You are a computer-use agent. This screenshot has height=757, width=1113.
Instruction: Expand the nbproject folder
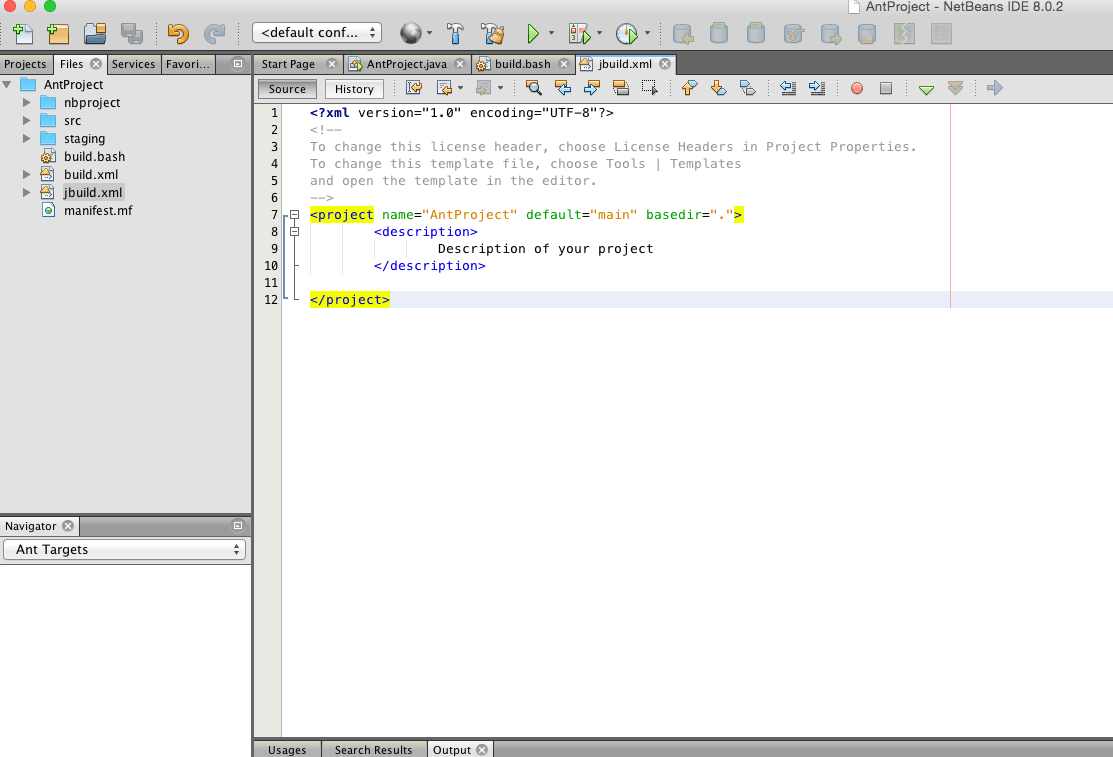27,103
